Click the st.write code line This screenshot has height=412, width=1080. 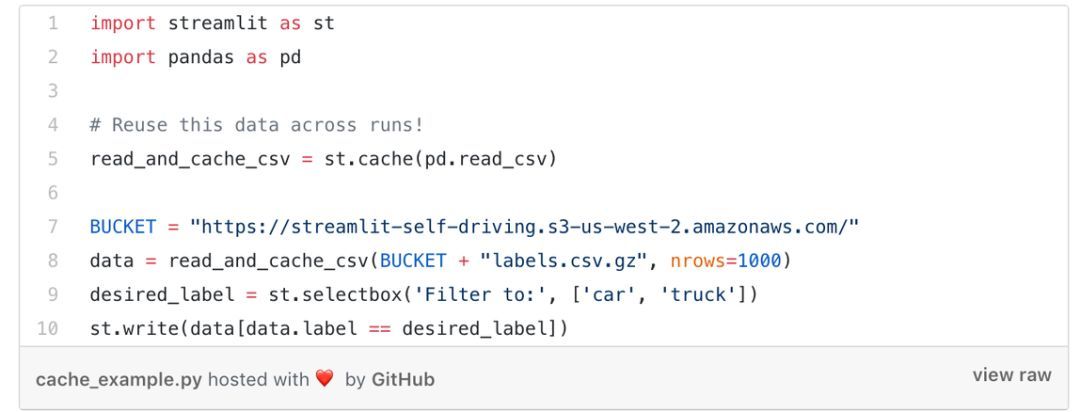tap(329, 329)
